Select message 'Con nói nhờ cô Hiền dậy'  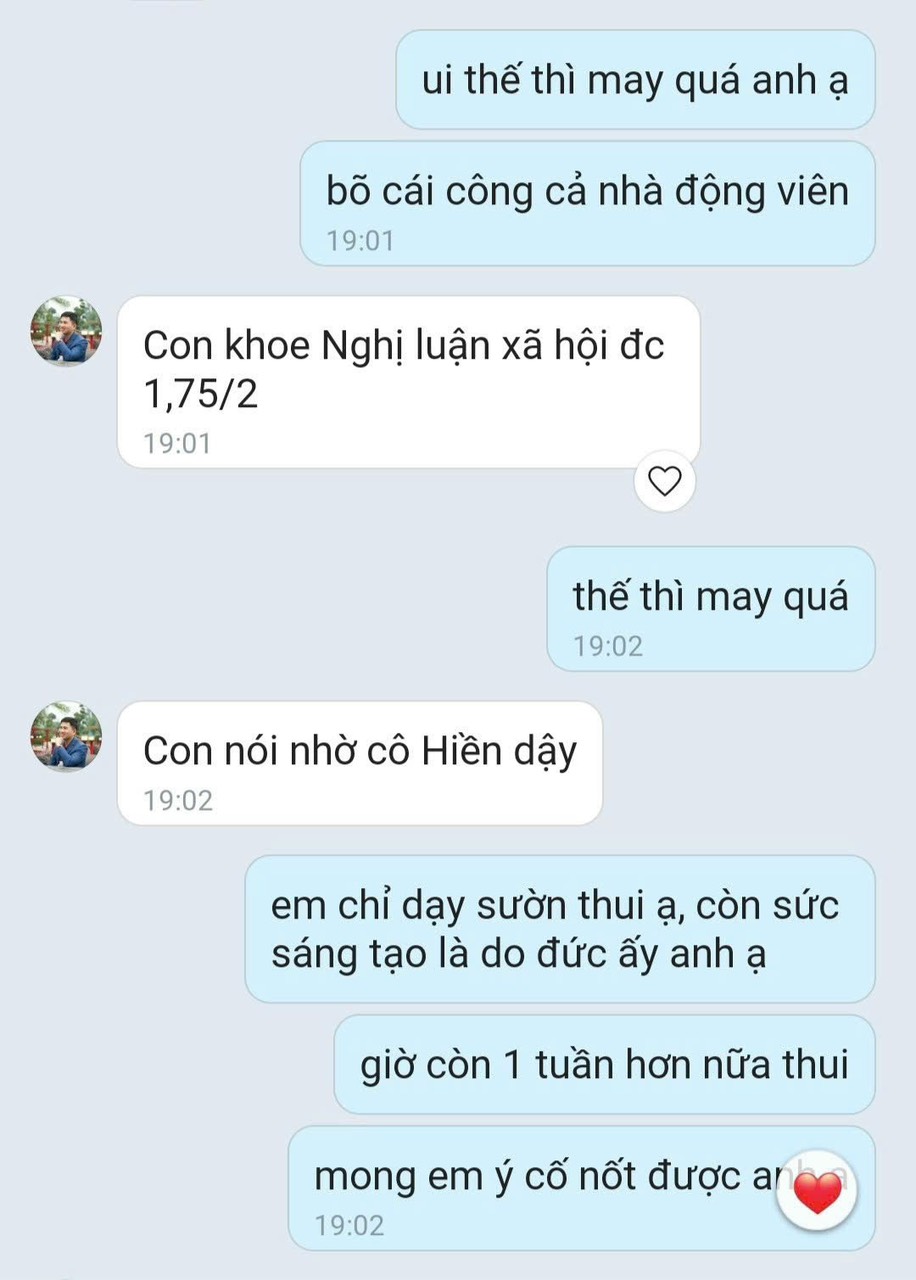(x=360, y=763)
